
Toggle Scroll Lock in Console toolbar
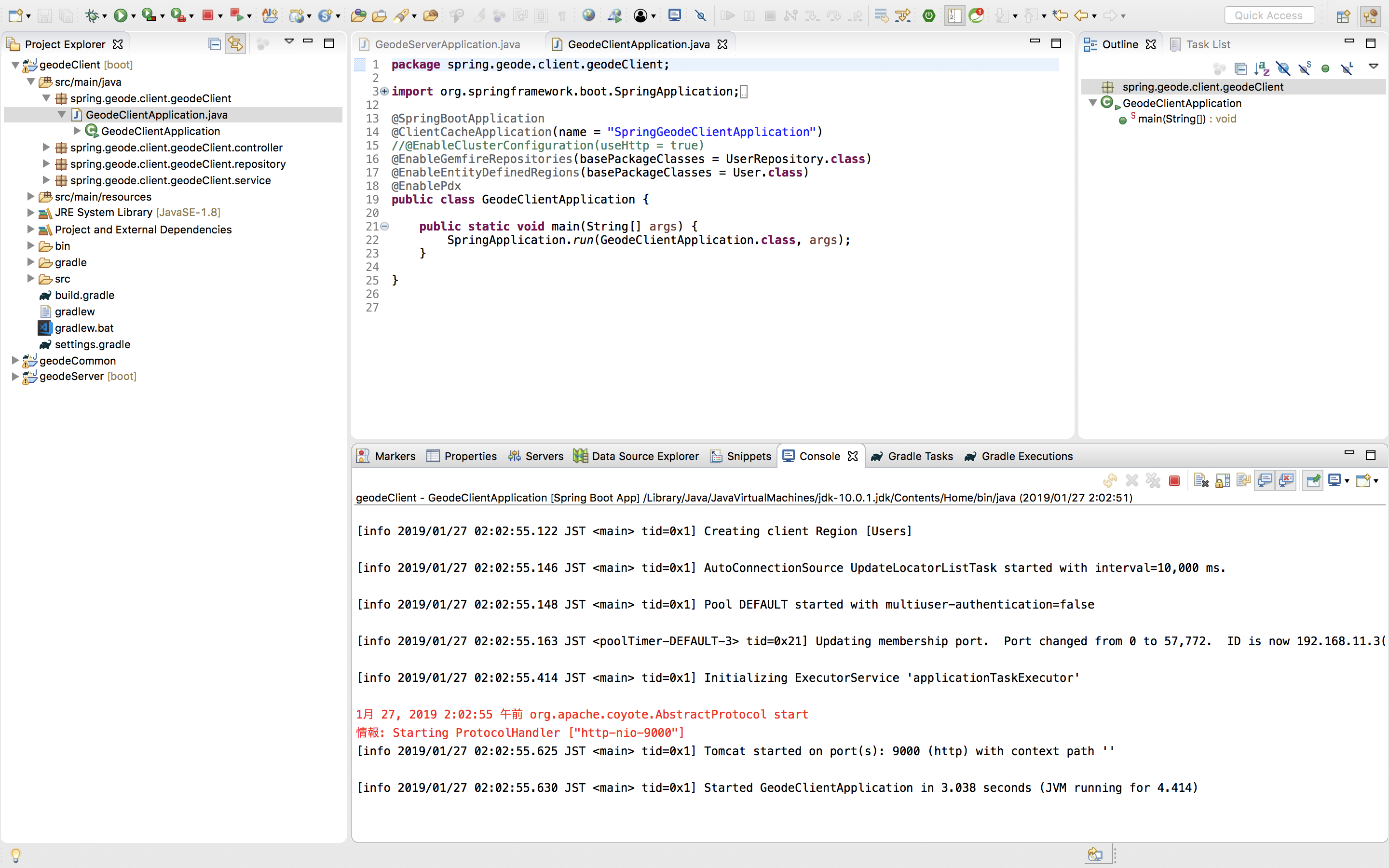tap(1223, 480)
